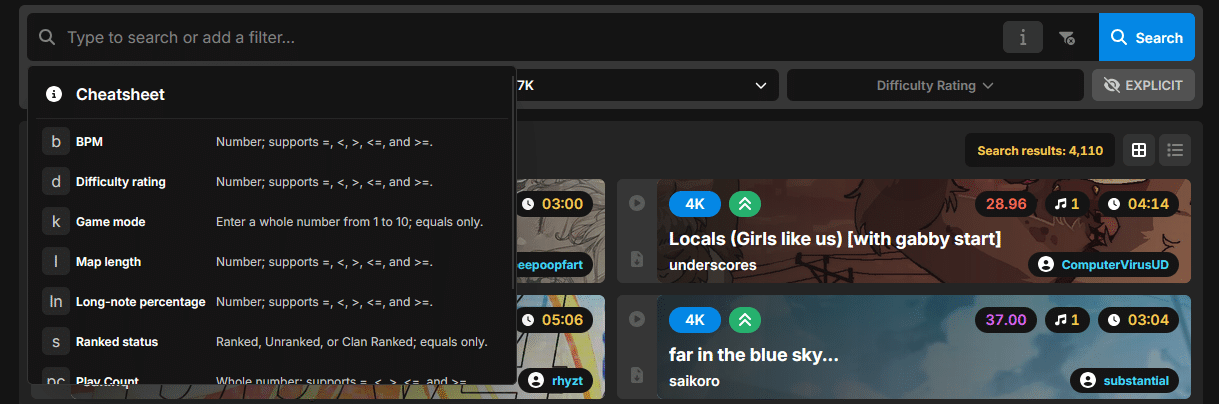Play preview of Locals (Girls like us)
1219x404 pixels.
(637, 203)
